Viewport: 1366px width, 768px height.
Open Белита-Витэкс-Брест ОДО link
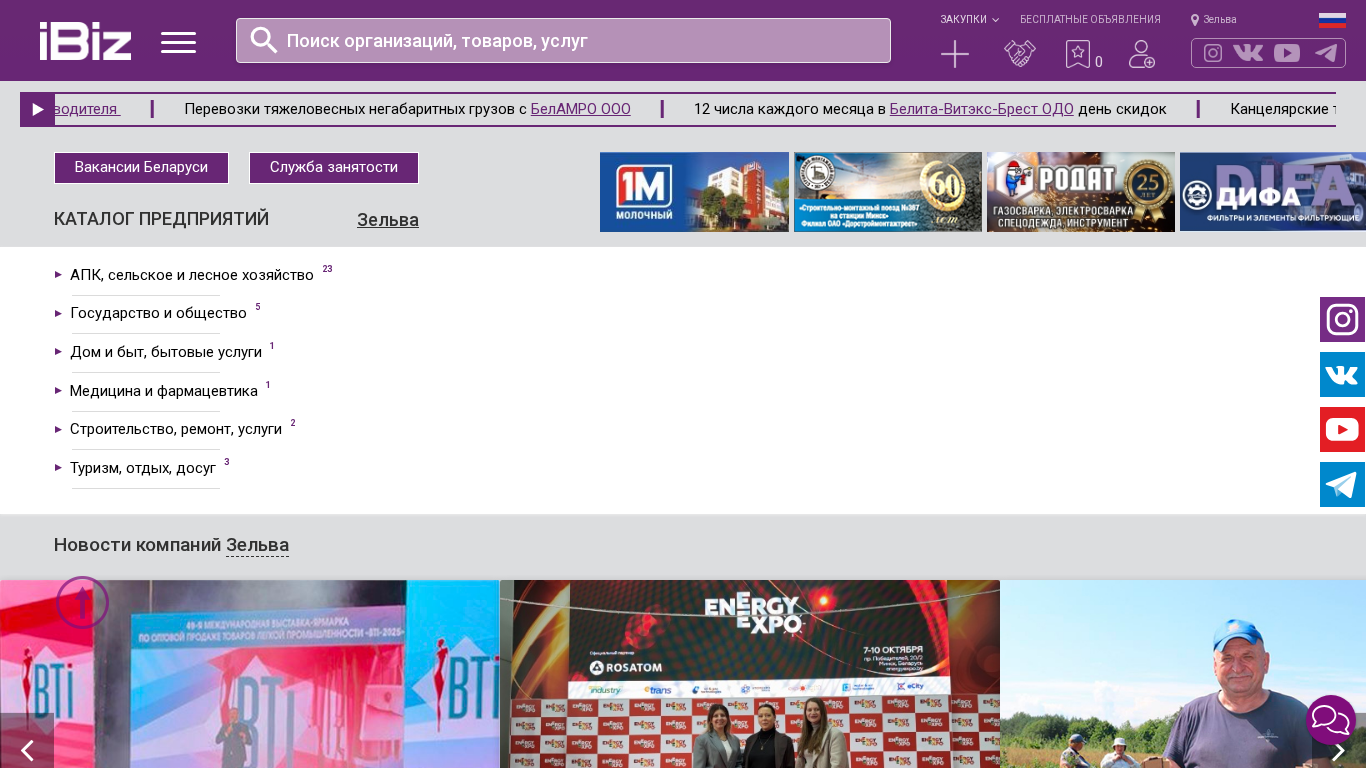(981, 109)
